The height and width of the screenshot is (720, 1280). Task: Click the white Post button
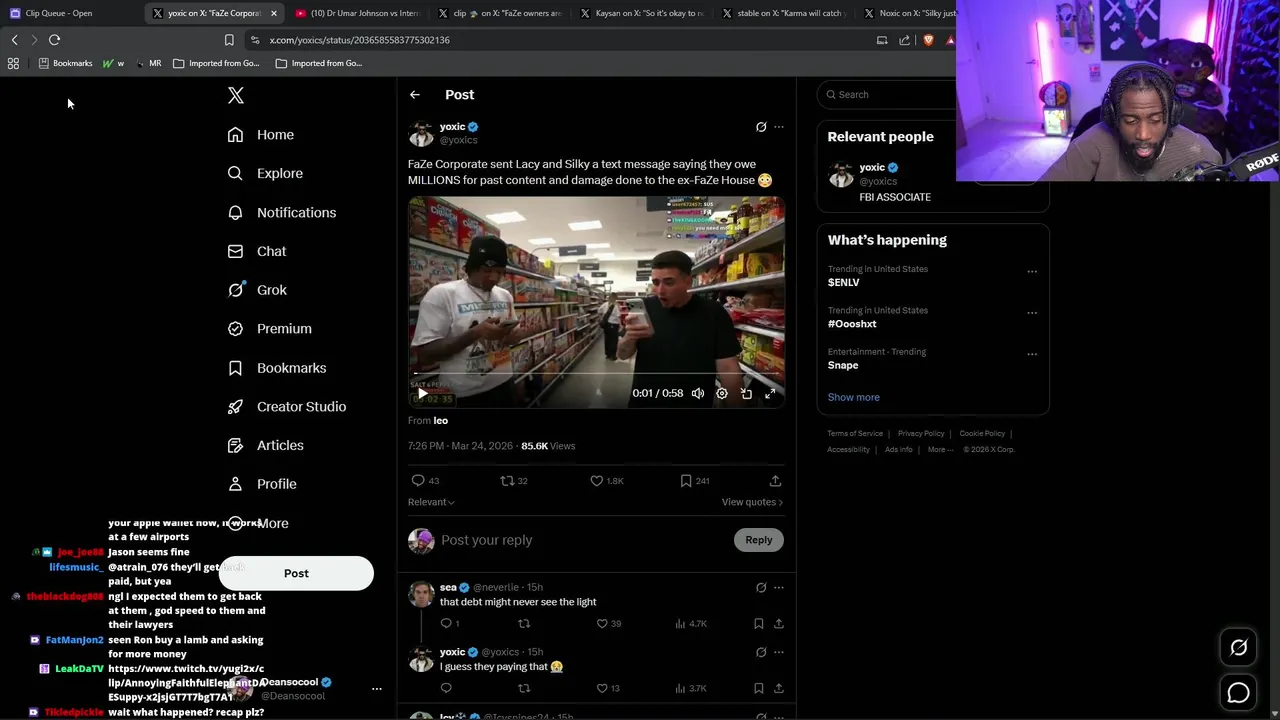[x=296, y=573]
